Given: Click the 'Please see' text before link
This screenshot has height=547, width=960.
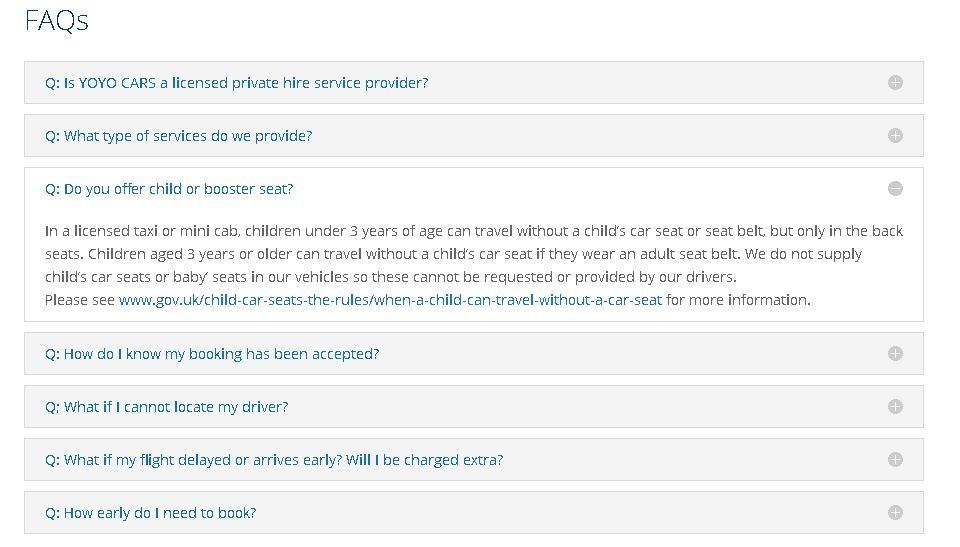Looking at the screenshot, I should [80, 300].
